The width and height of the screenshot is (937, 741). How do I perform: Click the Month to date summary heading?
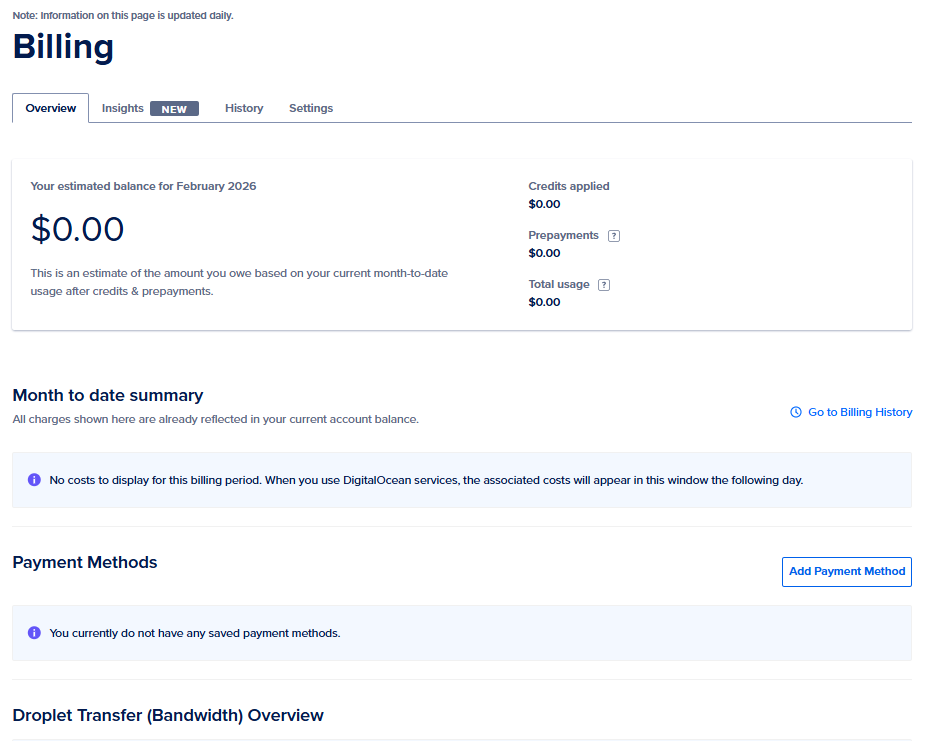[108, 395]
